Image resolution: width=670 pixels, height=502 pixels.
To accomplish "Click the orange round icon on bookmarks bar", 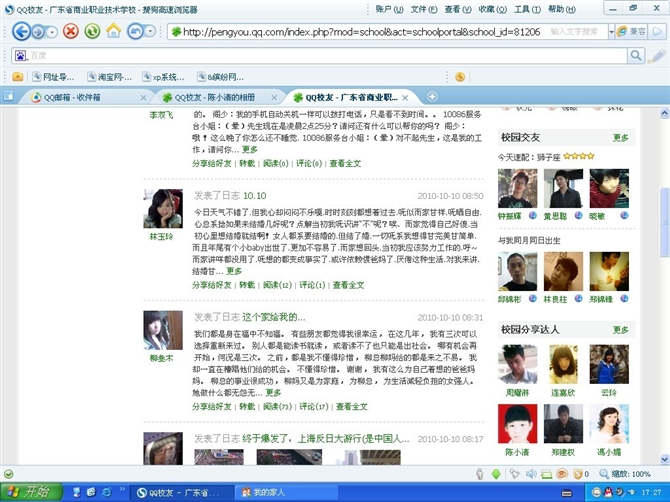I will [460, 77].
